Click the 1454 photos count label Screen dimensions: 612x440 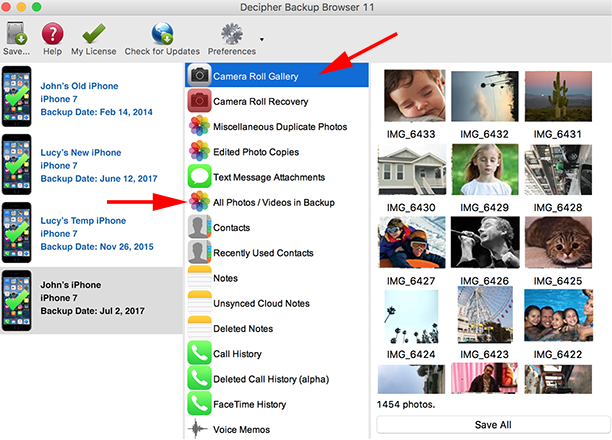(406, 404)
